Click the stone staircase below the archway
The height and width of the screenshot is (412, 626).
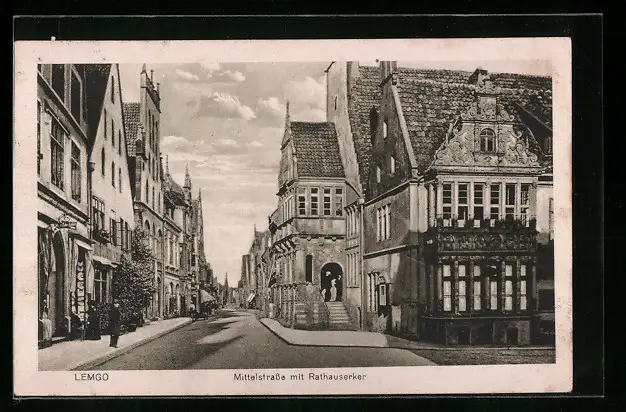point(339,315)
